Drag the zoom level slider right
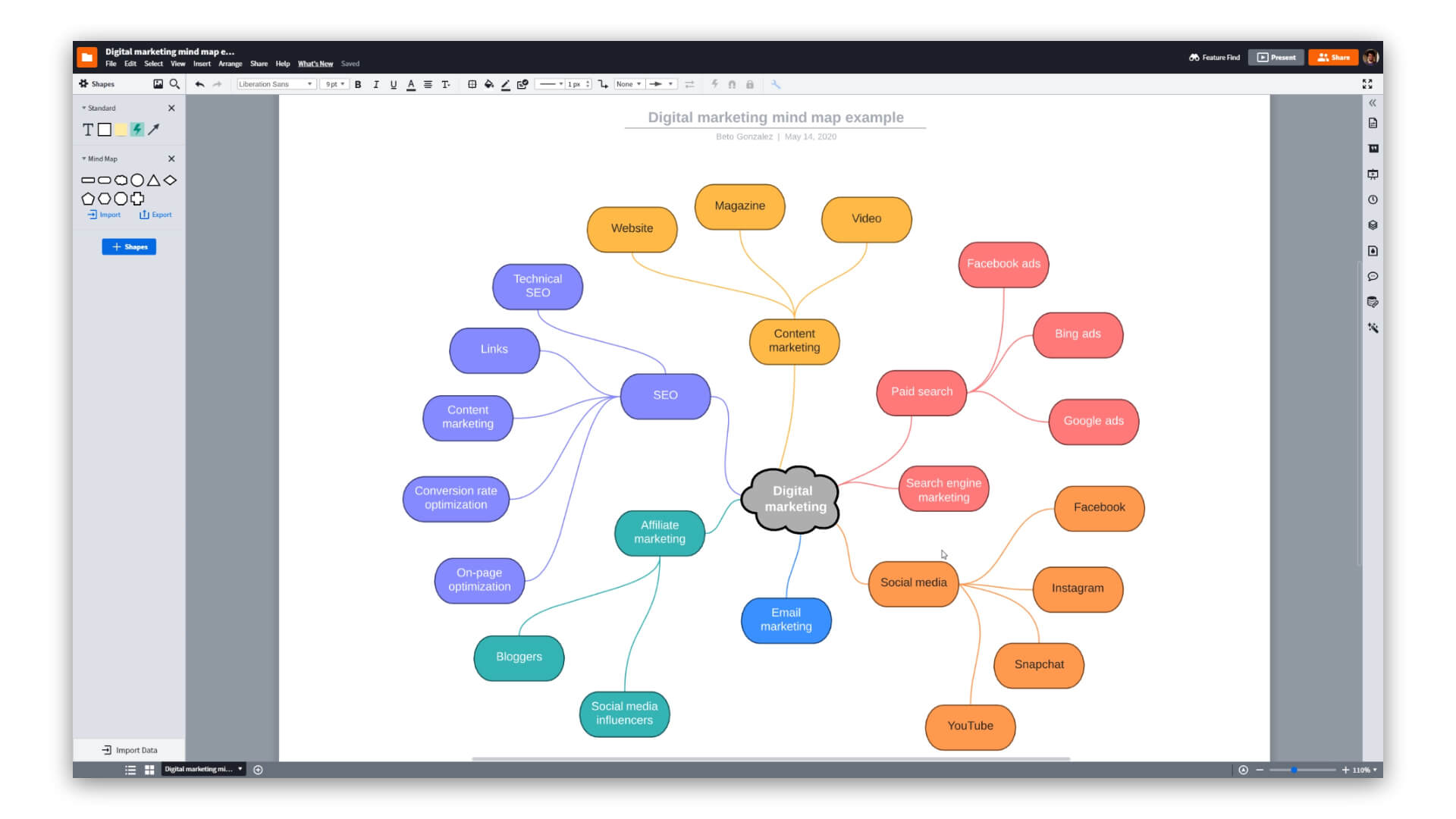This screenshot has width=1456, height=819. coord(1297,769)
